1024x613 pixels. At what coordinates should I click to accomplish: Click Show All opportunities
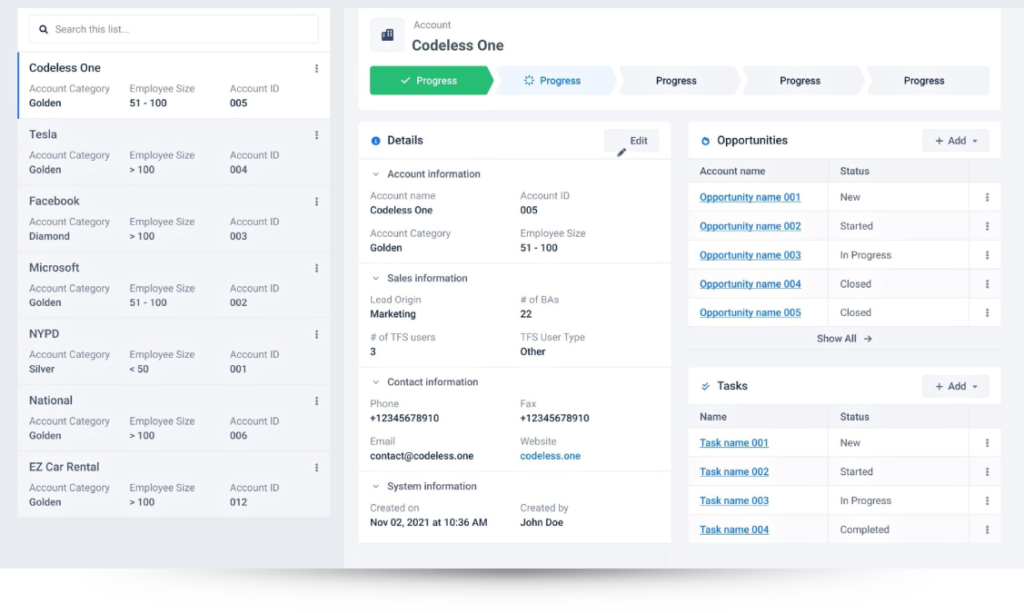[x=844, y=339]
